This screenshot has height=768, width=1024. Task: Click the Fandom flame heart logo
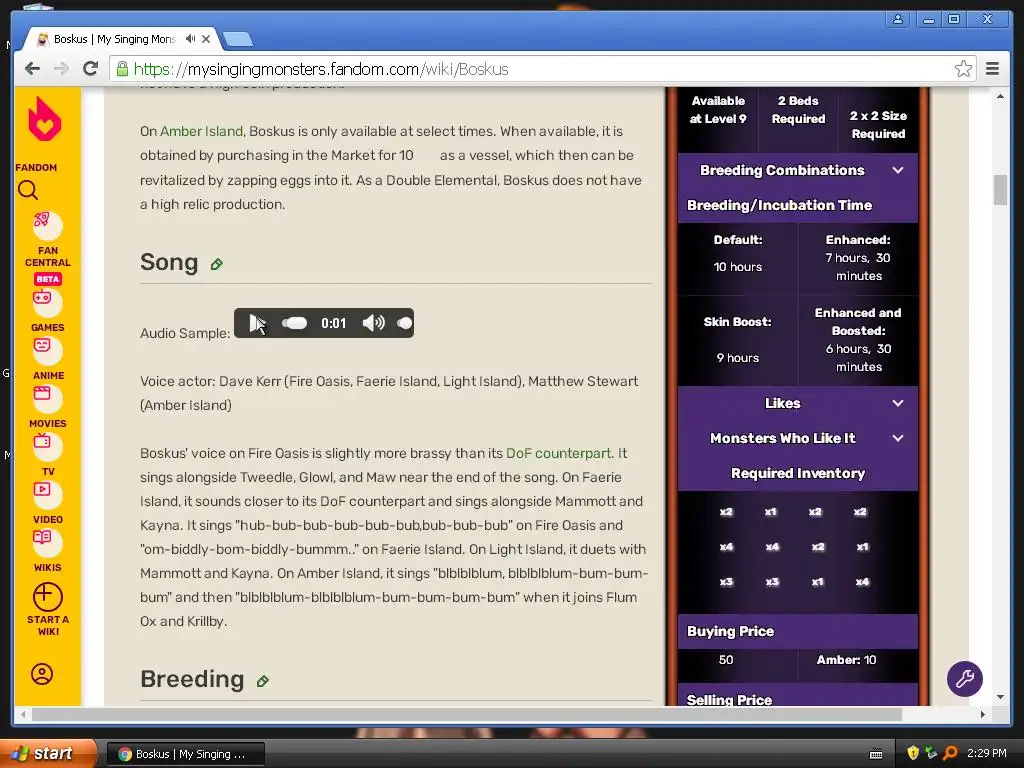[44, 119]
